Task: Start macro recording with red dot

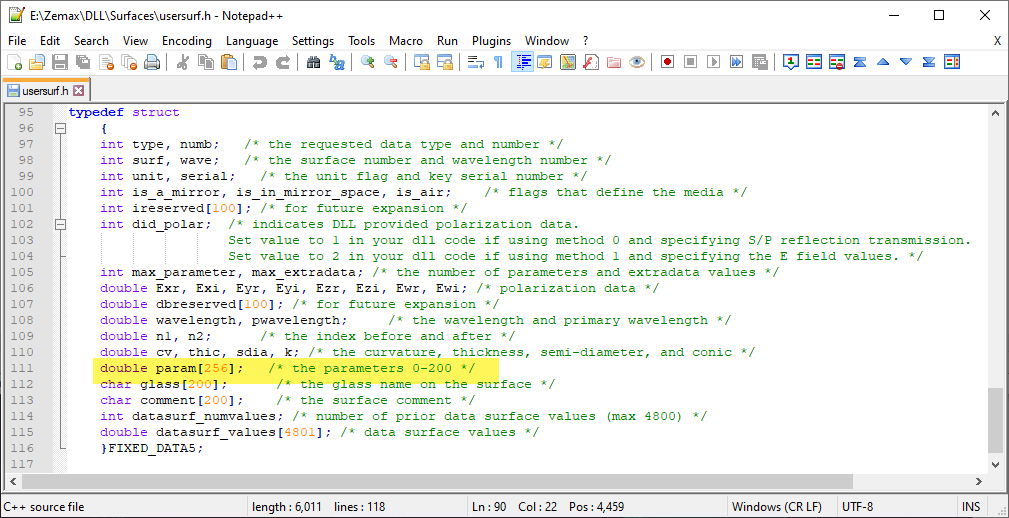Action: pyautogui.click(x=667, y=62)
